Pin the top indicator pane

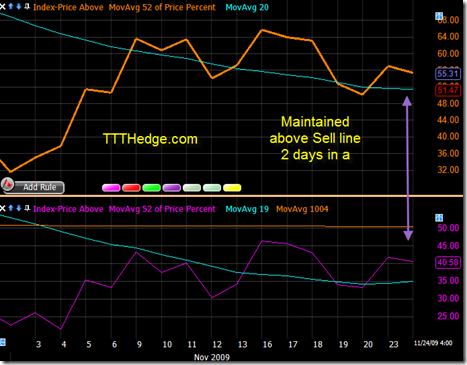pos(27,6)
